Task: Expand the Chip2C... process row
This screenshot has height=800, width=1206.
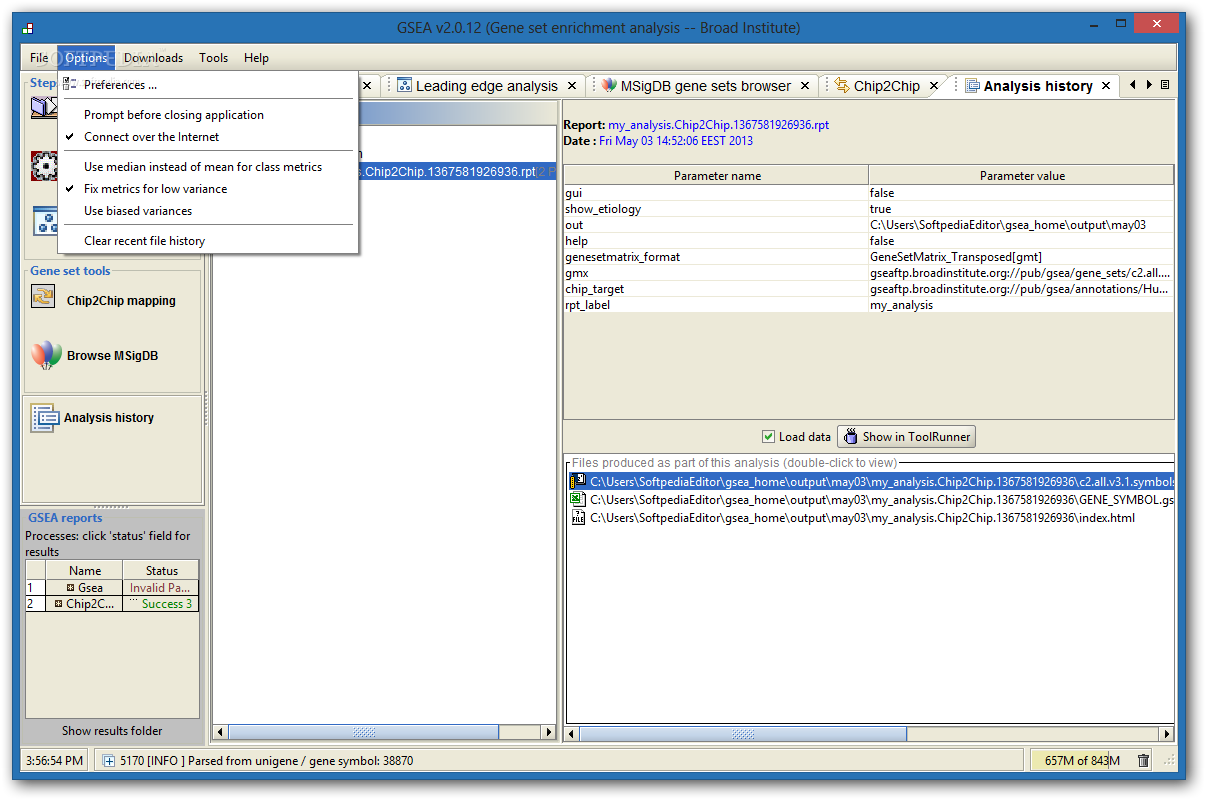Action: click(x=59, y=604)
